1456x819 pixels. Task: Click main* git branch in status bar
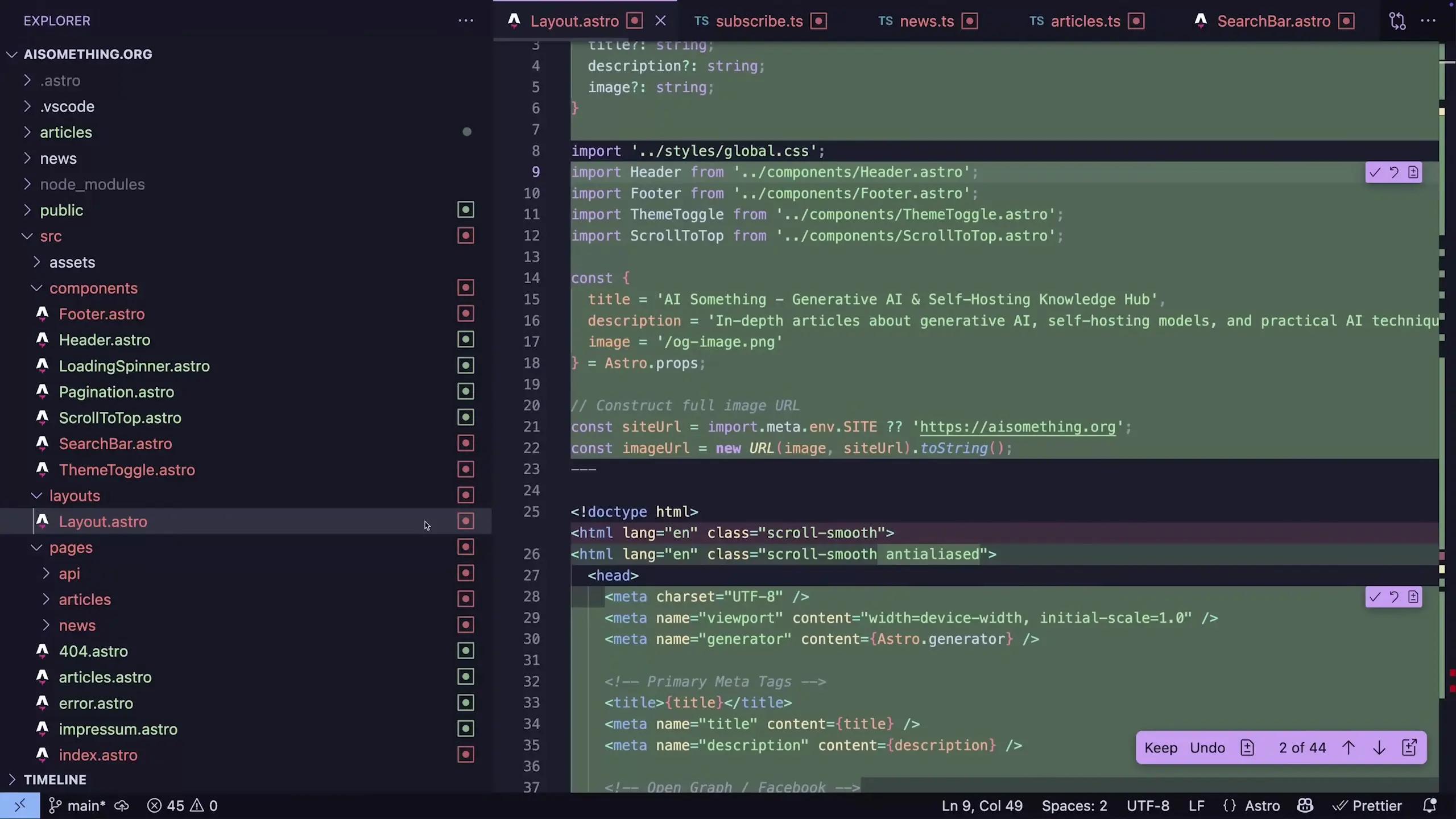click(x=77, y=806)
